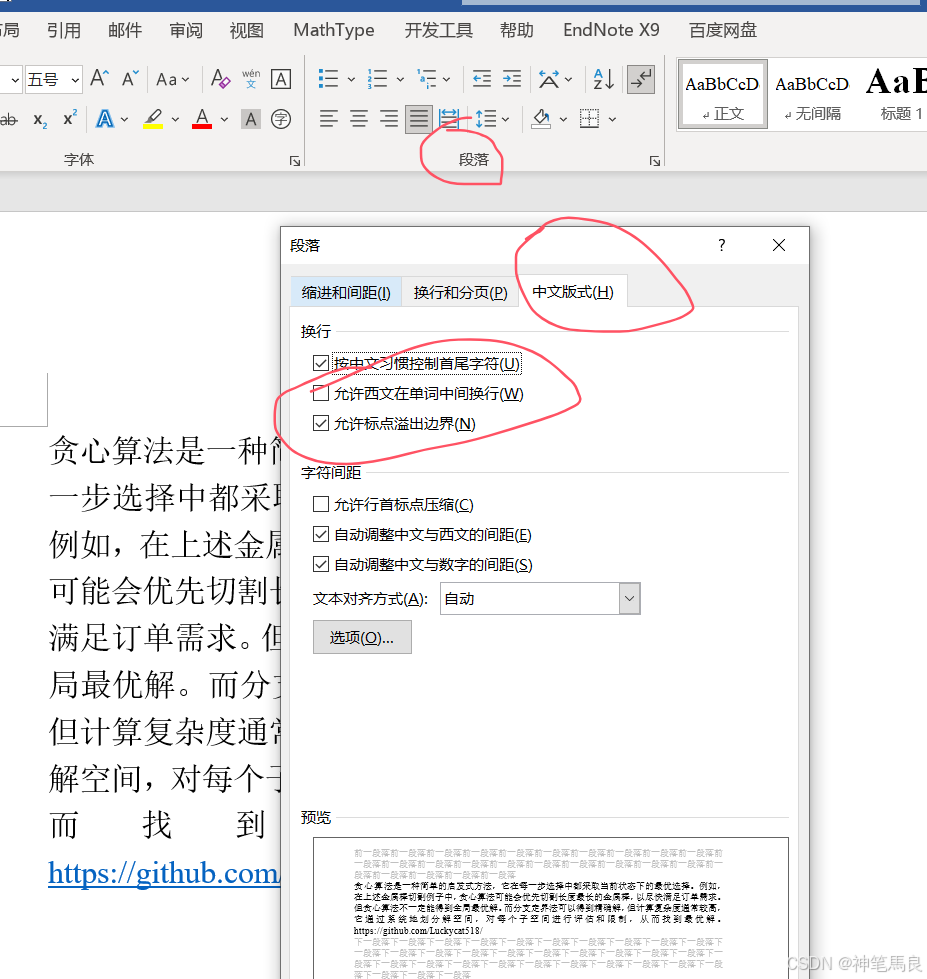Switch to 缩进和间距 tab
Image resolution: width=927 pixels, height=979 pixels.
346,293
